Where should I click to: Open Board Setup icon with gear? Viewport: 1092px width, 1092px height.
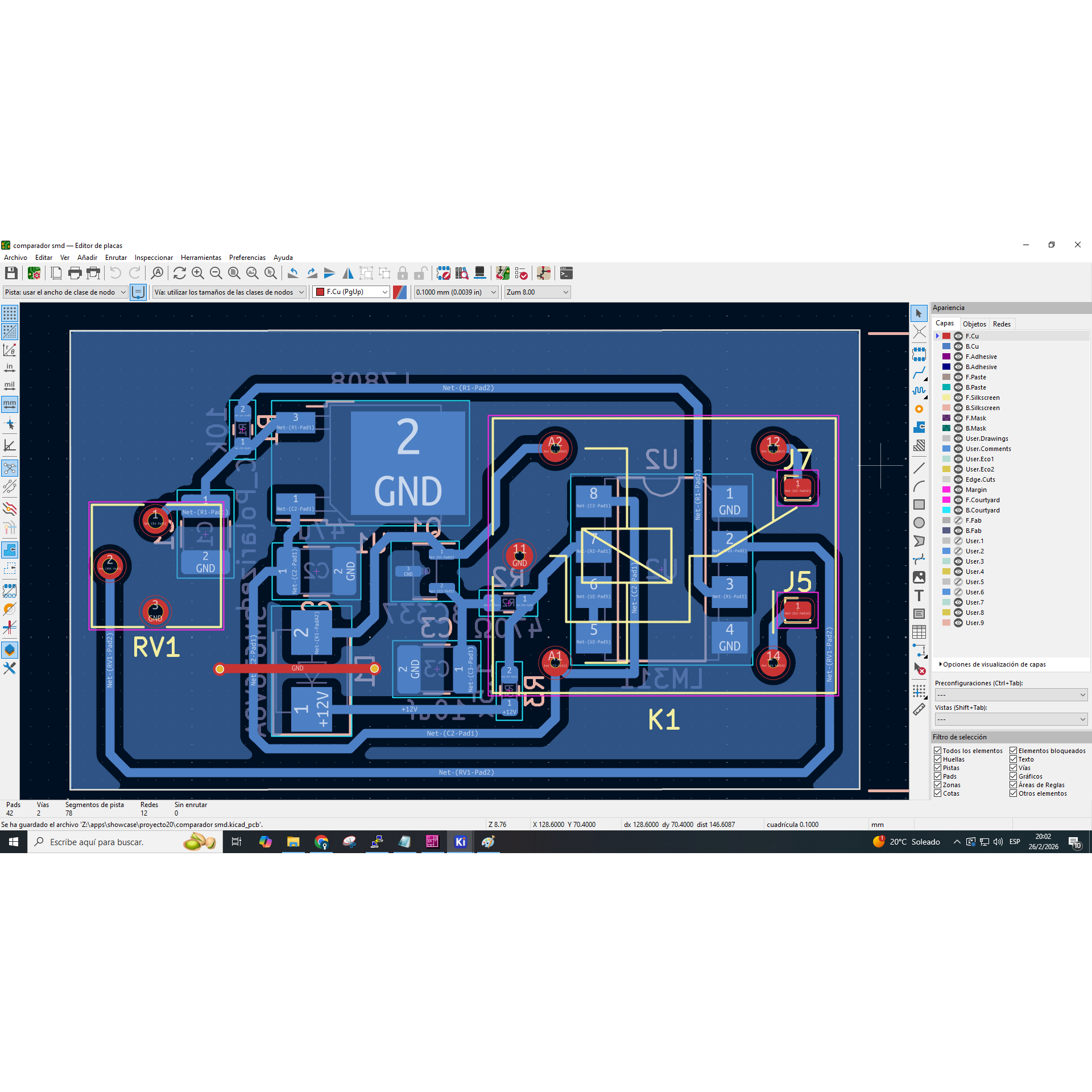coord(34,274)
